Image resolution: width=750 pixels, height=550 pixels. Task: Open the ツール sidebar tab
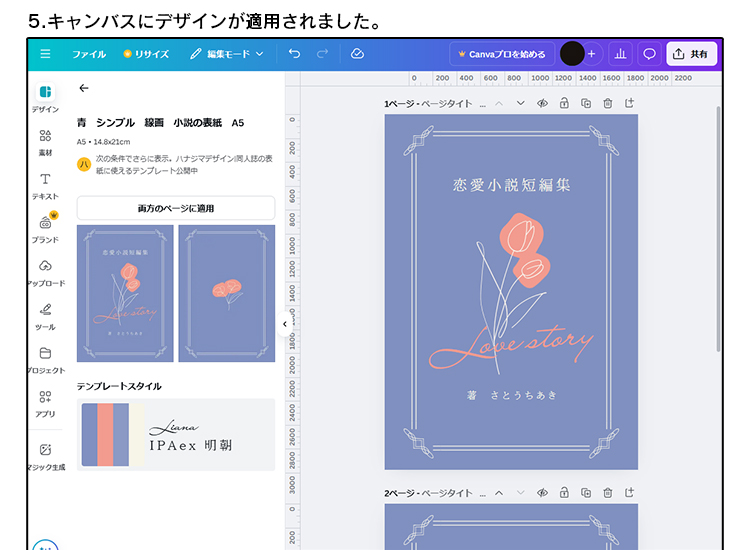pos(45,317)
